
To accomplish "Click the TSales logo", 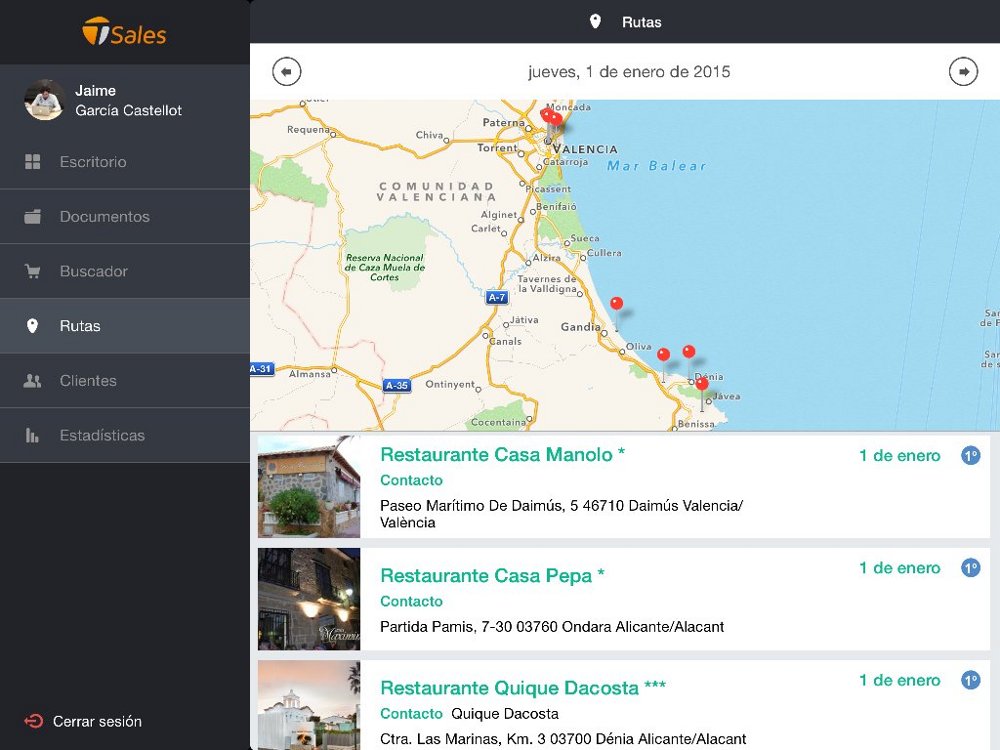I will [x=124, y=32].
